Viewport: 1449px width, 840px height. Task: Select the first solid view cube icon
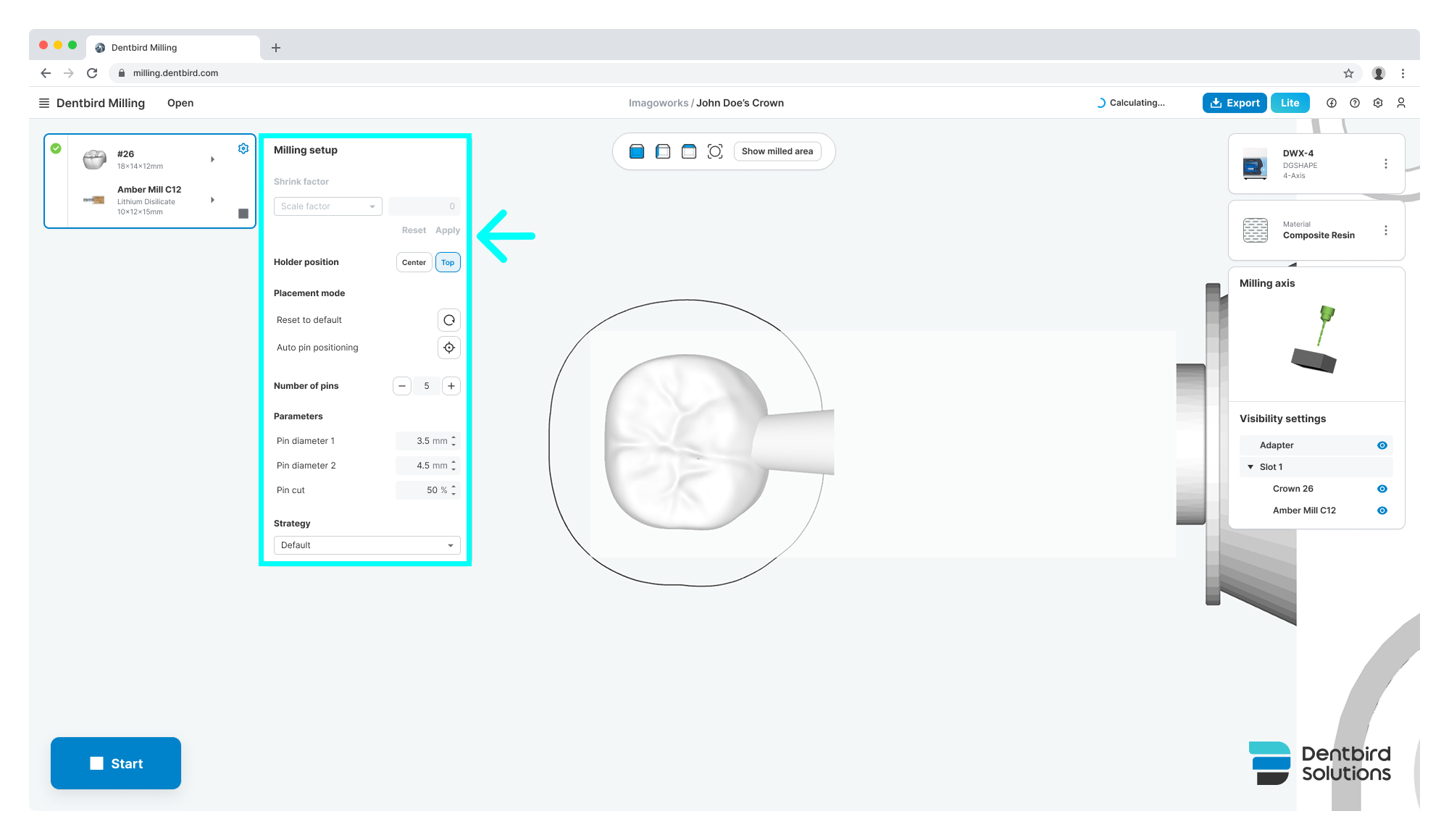coord(637,151)
